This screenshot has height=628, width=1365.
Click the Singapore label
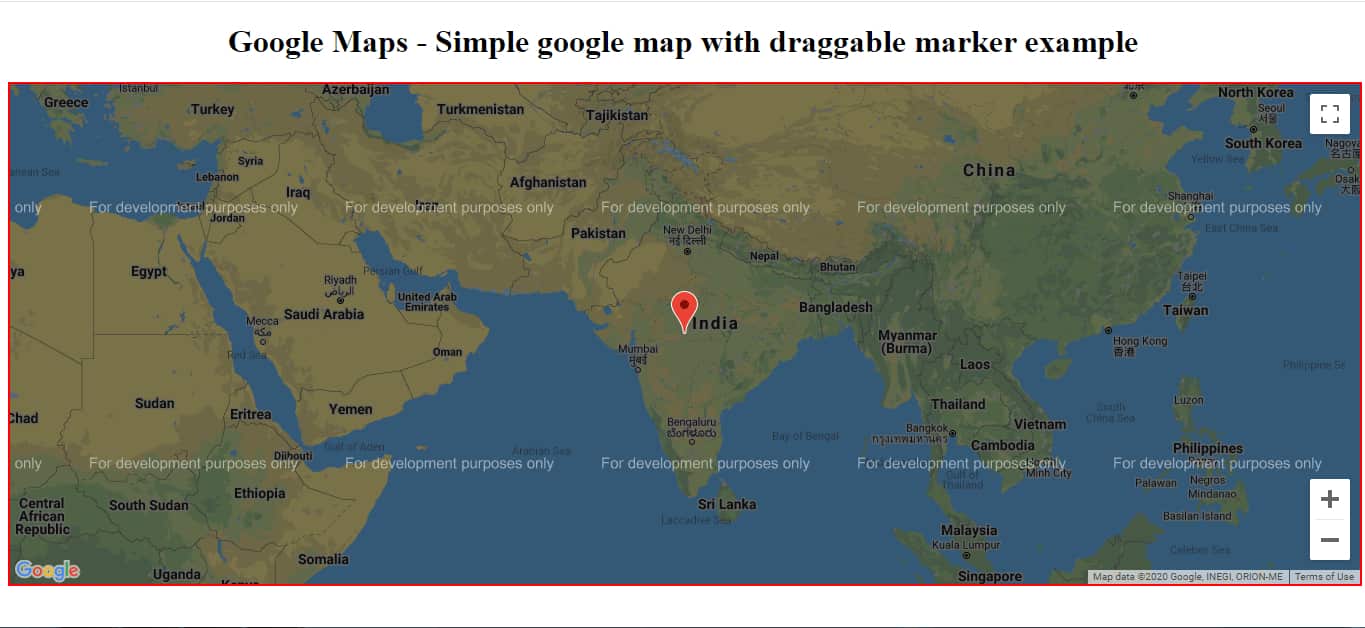(990, 576)
